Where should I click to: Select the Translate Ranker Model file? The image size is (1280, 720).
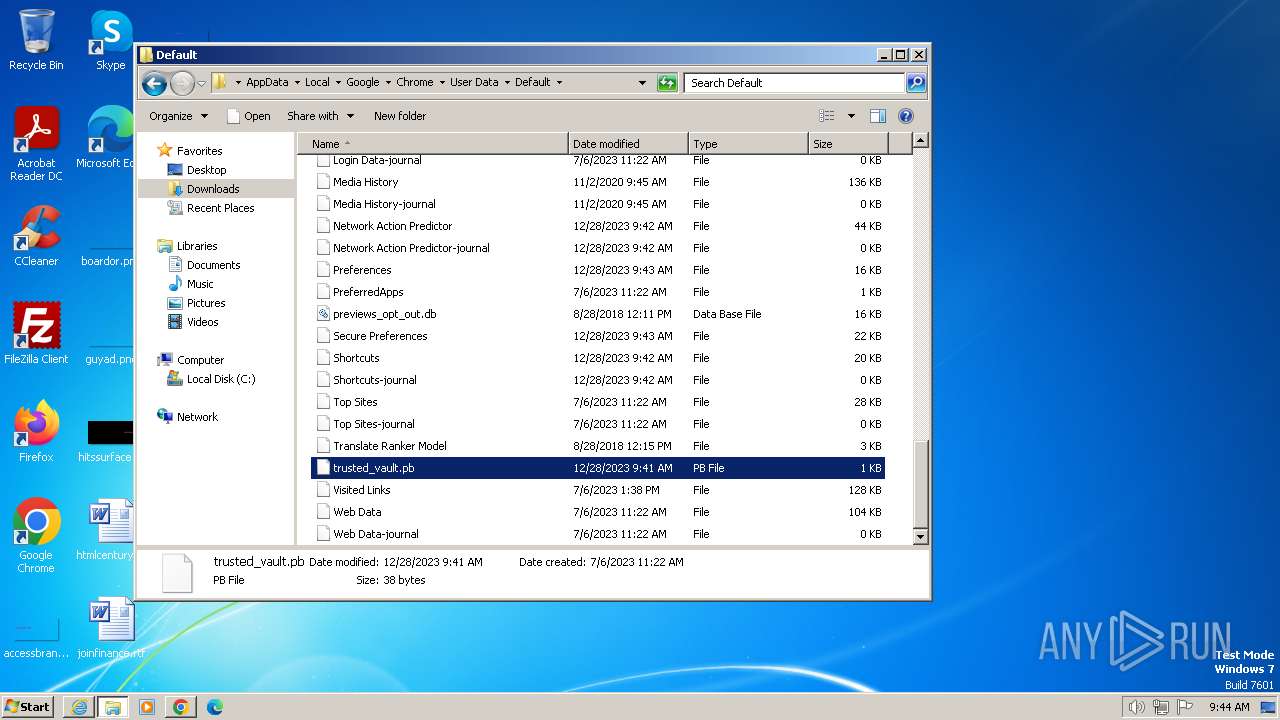coord(389,446)
